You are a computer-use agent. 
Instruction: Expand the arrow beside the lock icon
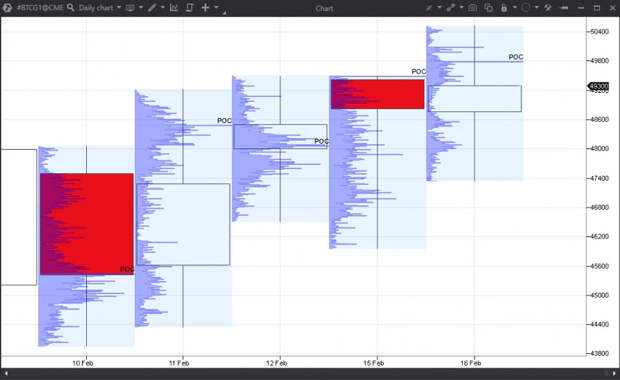pyautogui.click(x=514, y=8)
